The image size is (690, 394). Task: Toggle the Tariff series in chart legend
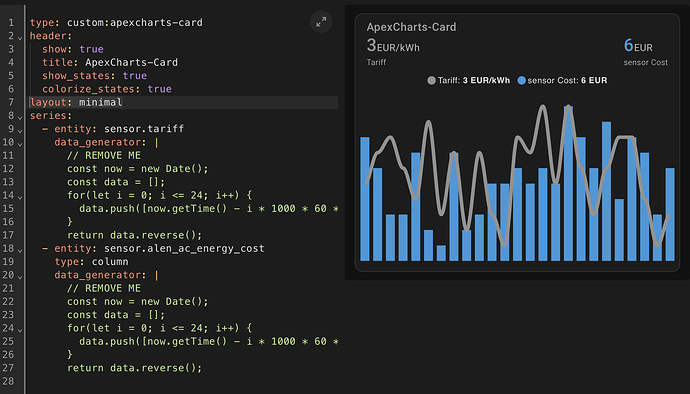tap(469, 81)
